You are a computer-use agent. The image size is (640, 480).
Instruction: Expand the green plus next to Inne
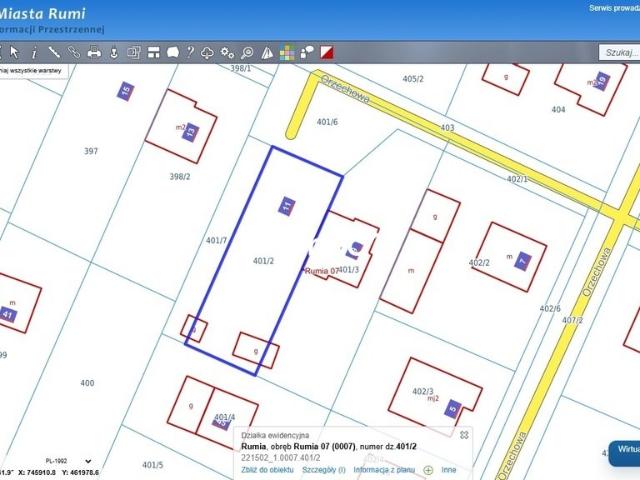click(428, 470)
